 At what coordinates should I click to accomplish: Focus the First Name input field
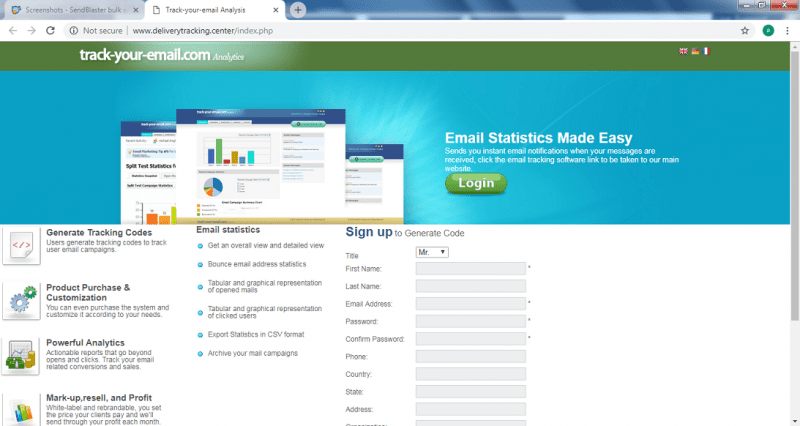point(470,268)
